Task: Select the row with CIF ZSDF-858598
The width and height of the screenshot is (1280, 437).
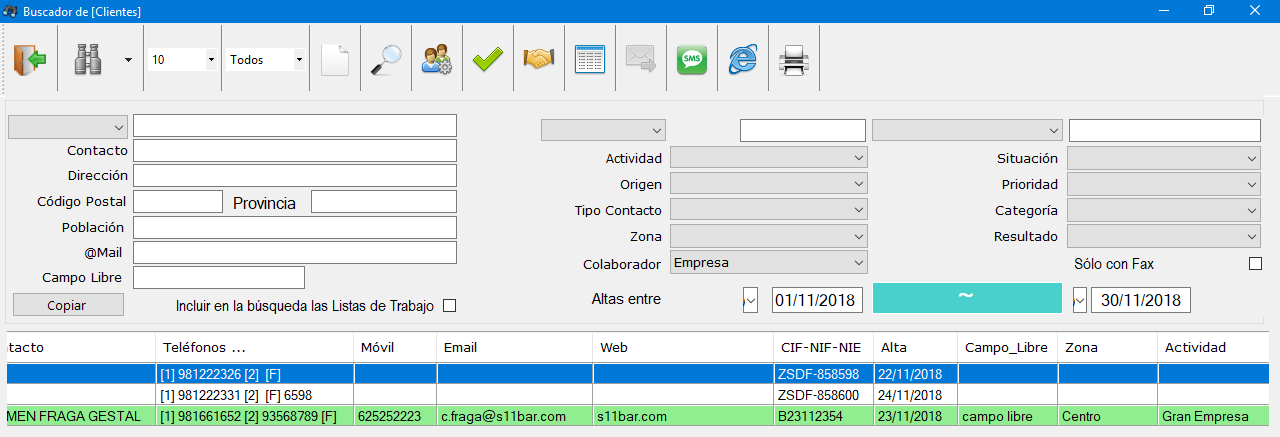Action: (640, 373)
